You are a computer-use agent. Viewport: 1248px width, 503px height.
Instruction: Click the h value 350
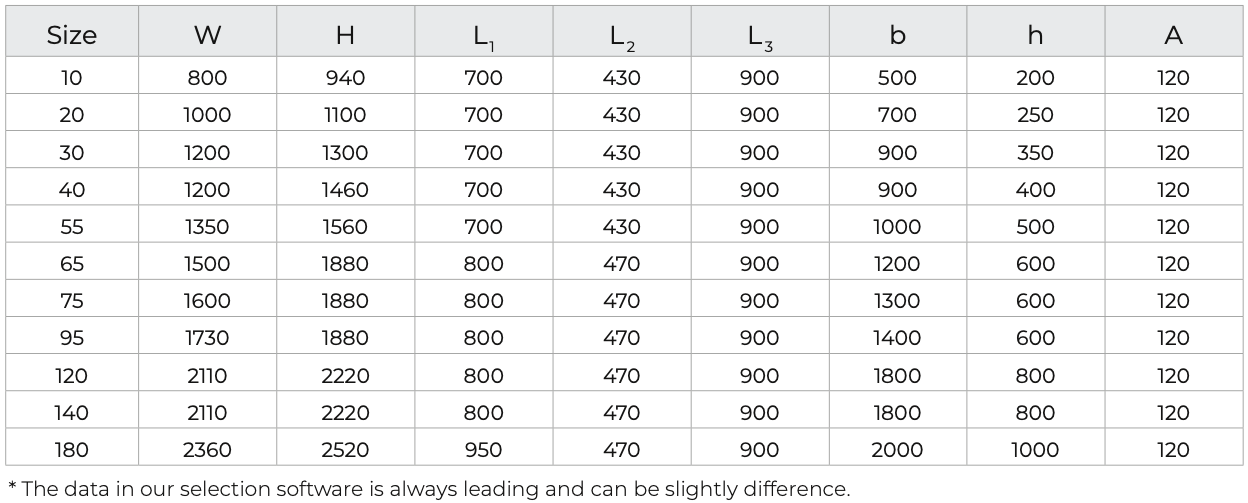tap(1035, 153)
